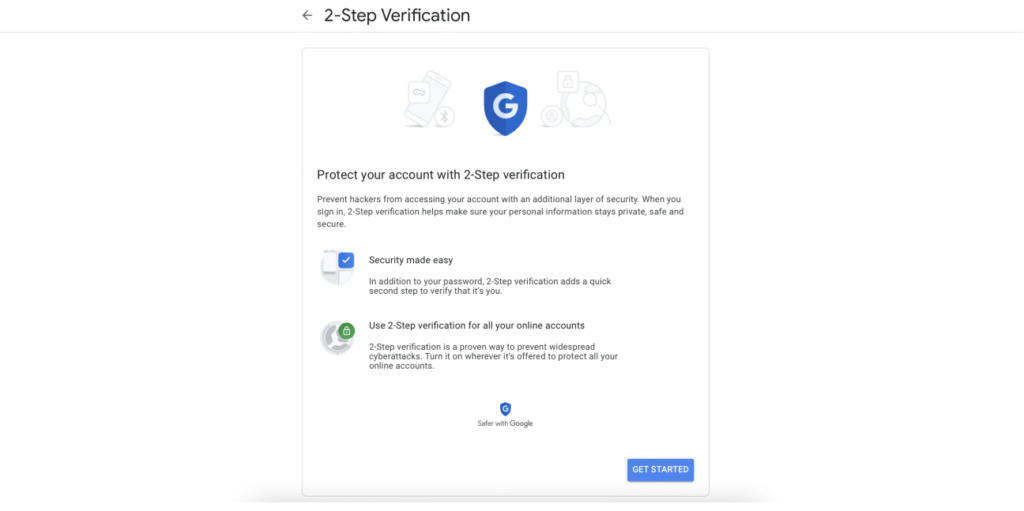
Task: Click the grey globe illustration
Action: point(588,105)
